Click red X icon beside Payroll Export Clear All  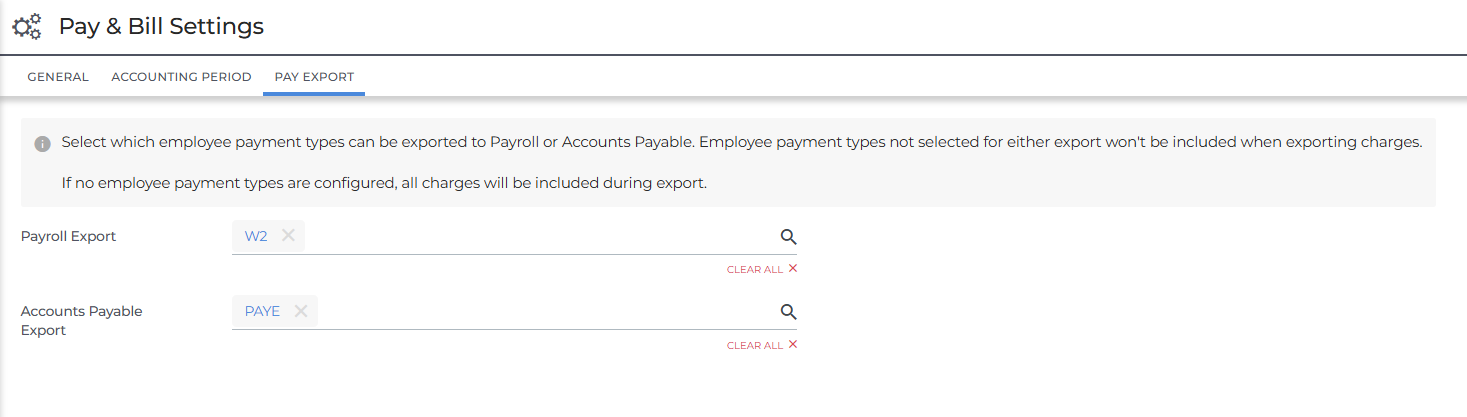(793, 269)
